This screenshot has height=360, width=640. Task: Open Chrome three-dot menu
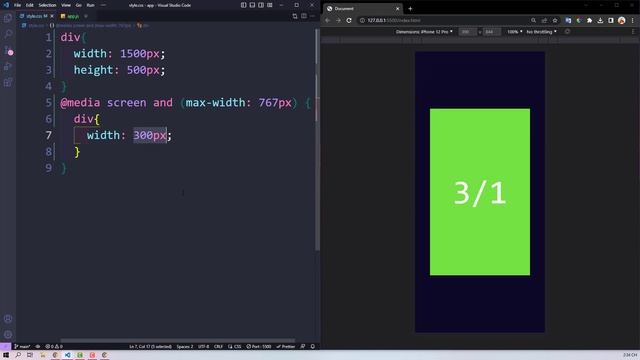[x=633, y=20]
